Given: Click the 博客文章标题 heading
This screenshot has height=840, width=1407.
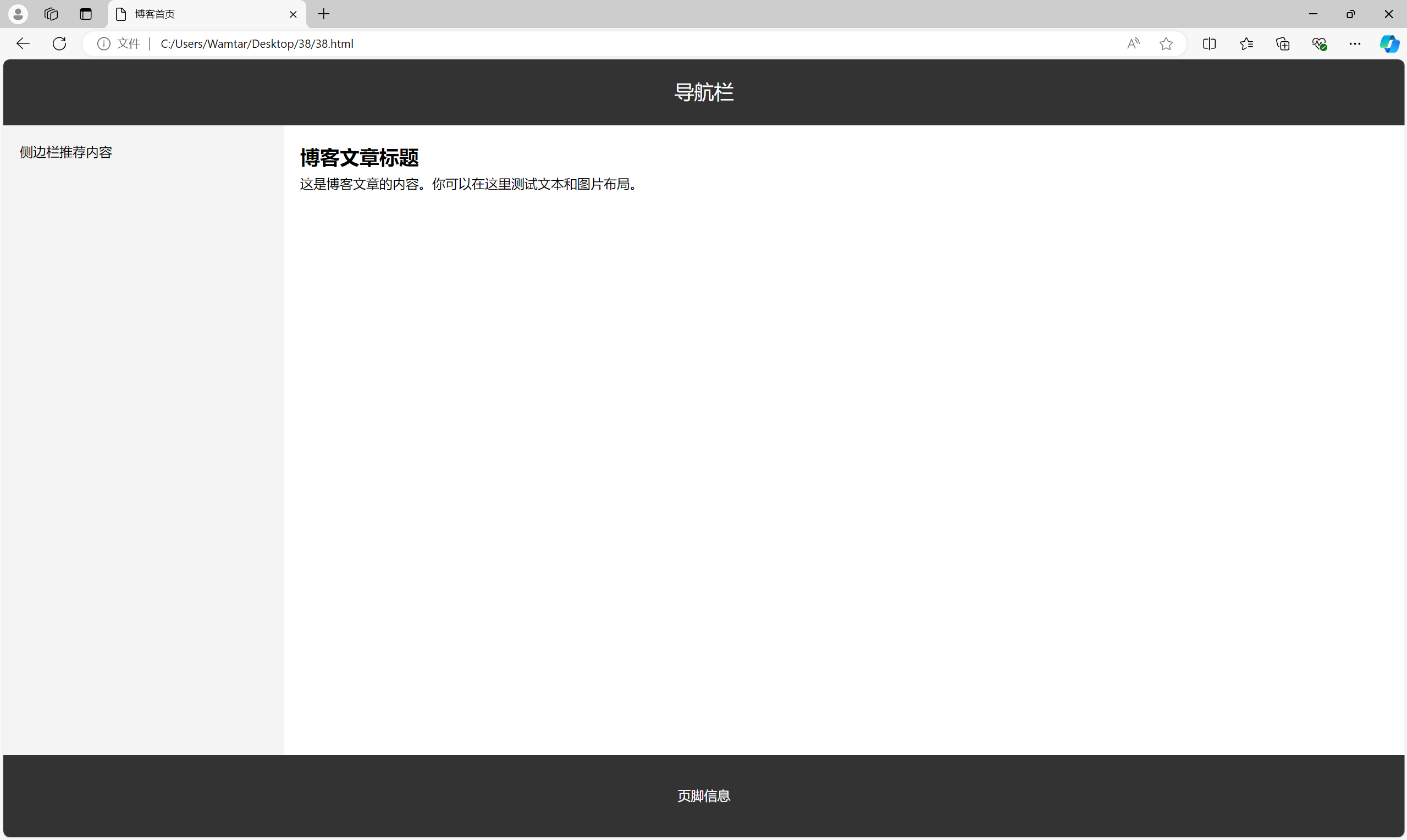Looking at the screenshot, I should 360,158.
